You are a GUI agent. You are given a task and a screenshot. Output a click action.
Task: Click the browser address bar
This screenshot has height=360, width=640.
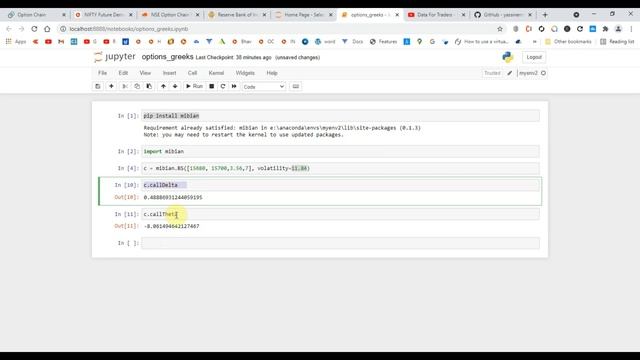pyautogui.click(x=278, y=29)
